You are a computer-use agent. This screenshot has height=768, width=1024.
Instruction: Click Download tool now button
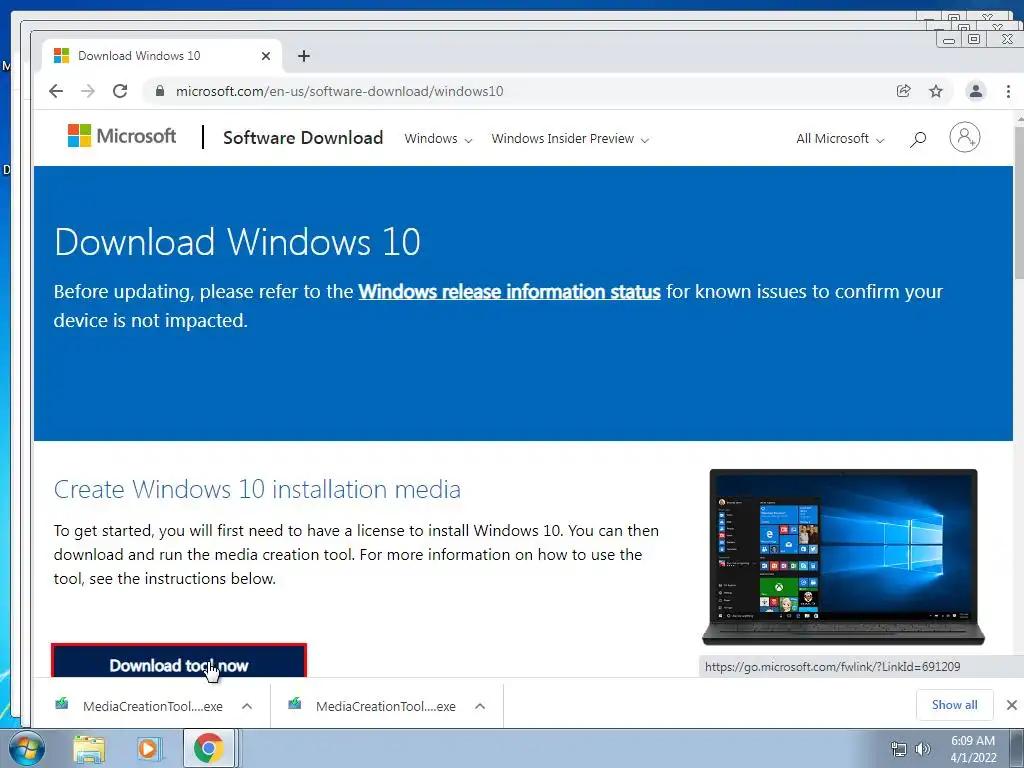[x=179, y=662]
